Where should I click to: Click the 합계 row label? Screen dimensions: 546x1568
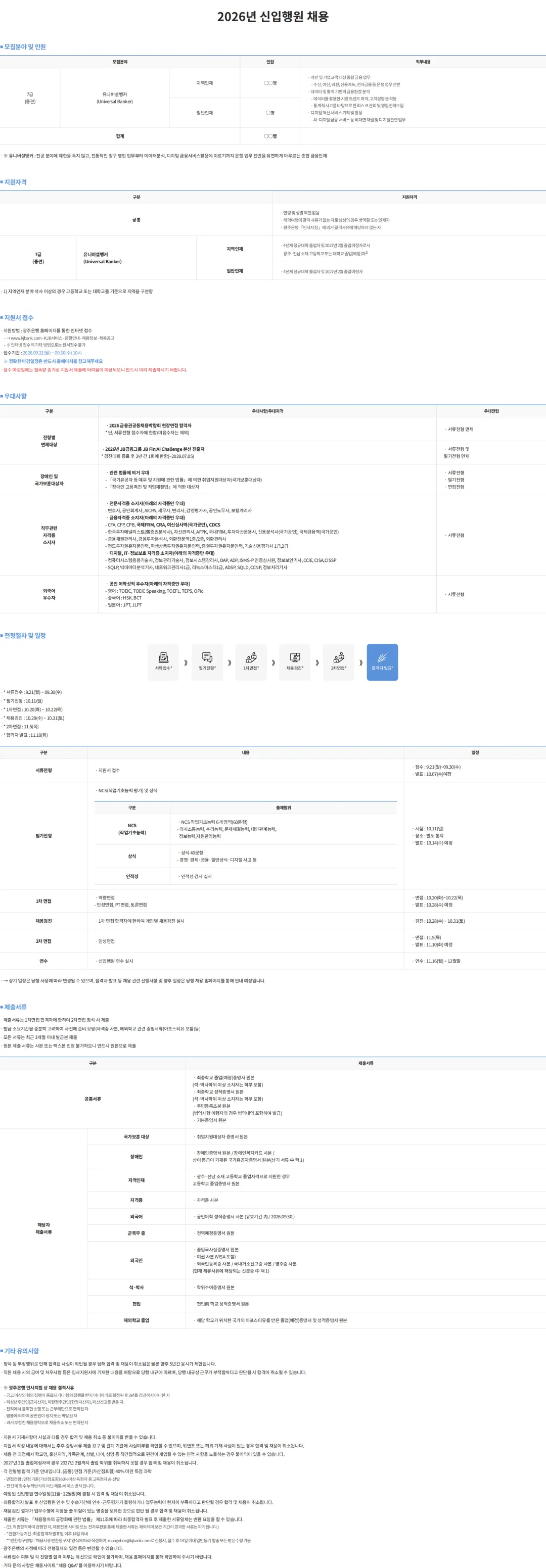click(x=120, y=136)
